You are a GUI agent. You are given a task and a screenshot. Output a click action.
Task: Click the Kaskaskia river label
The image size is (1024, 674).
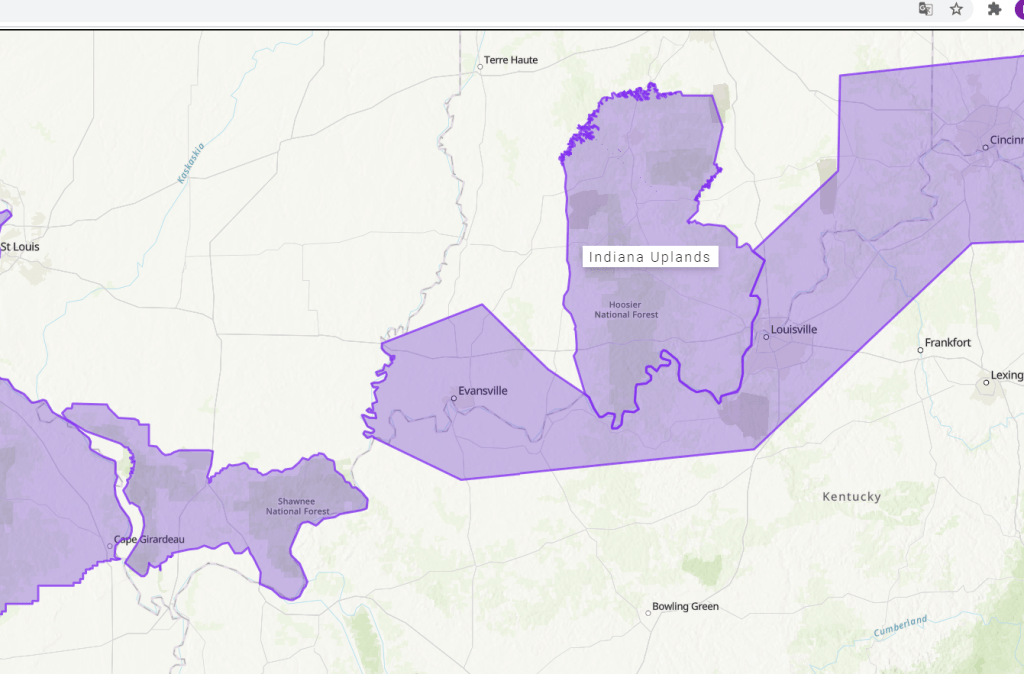click(191, 163)
